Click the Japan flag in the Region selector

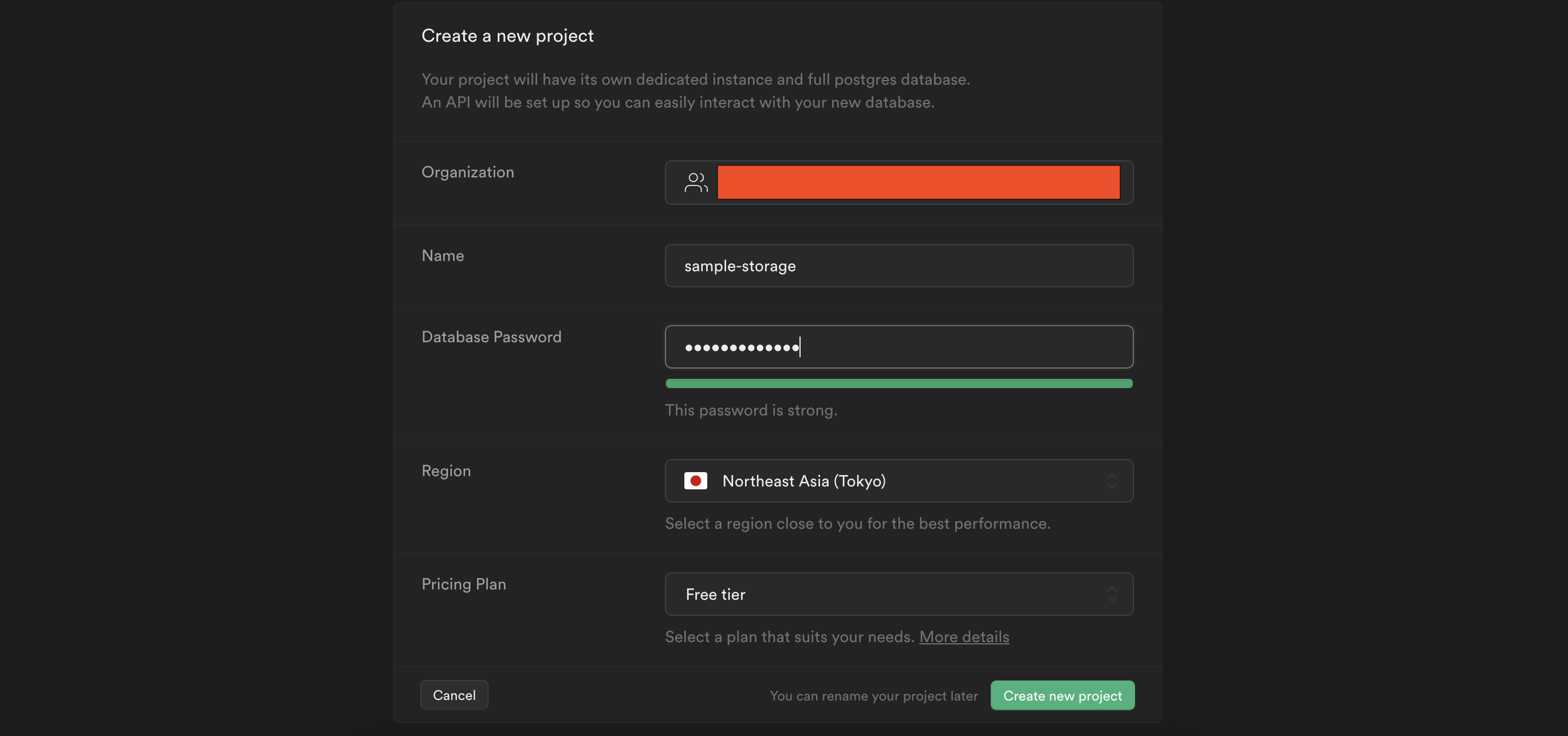pos(695,481)
